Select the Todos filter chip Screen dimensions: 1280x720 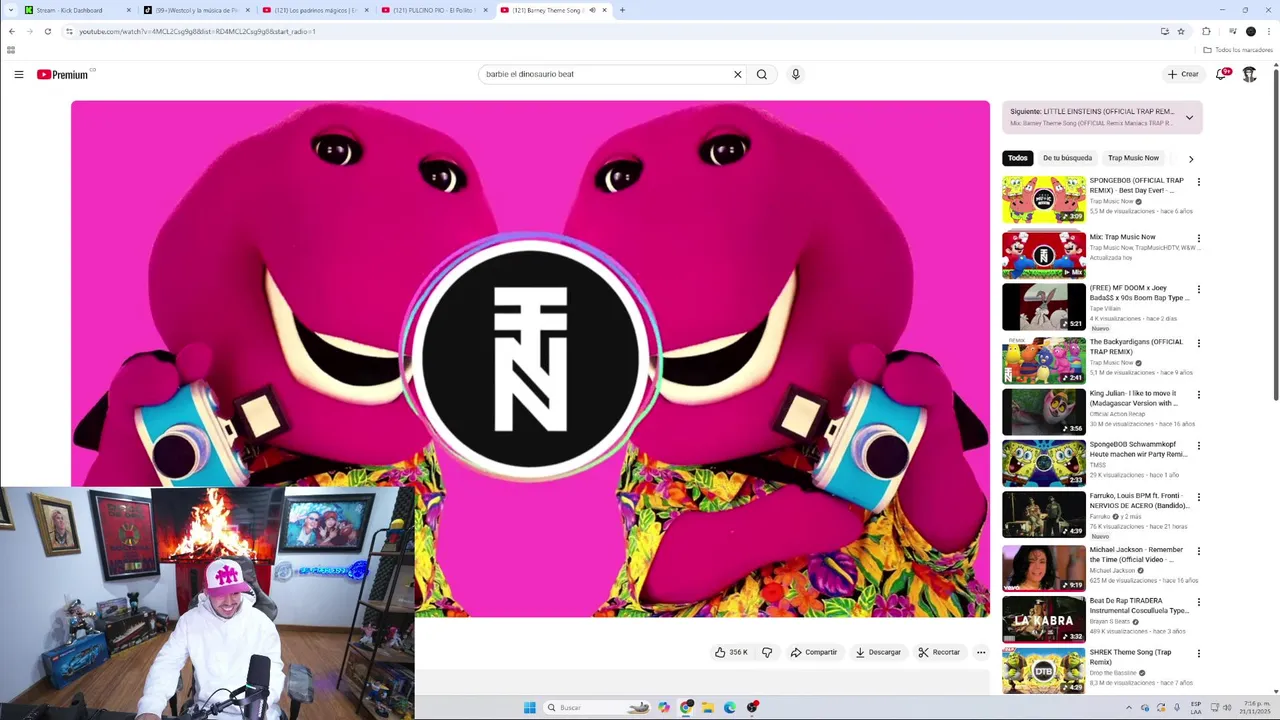pyautogui.click(x=1018, y=158)
